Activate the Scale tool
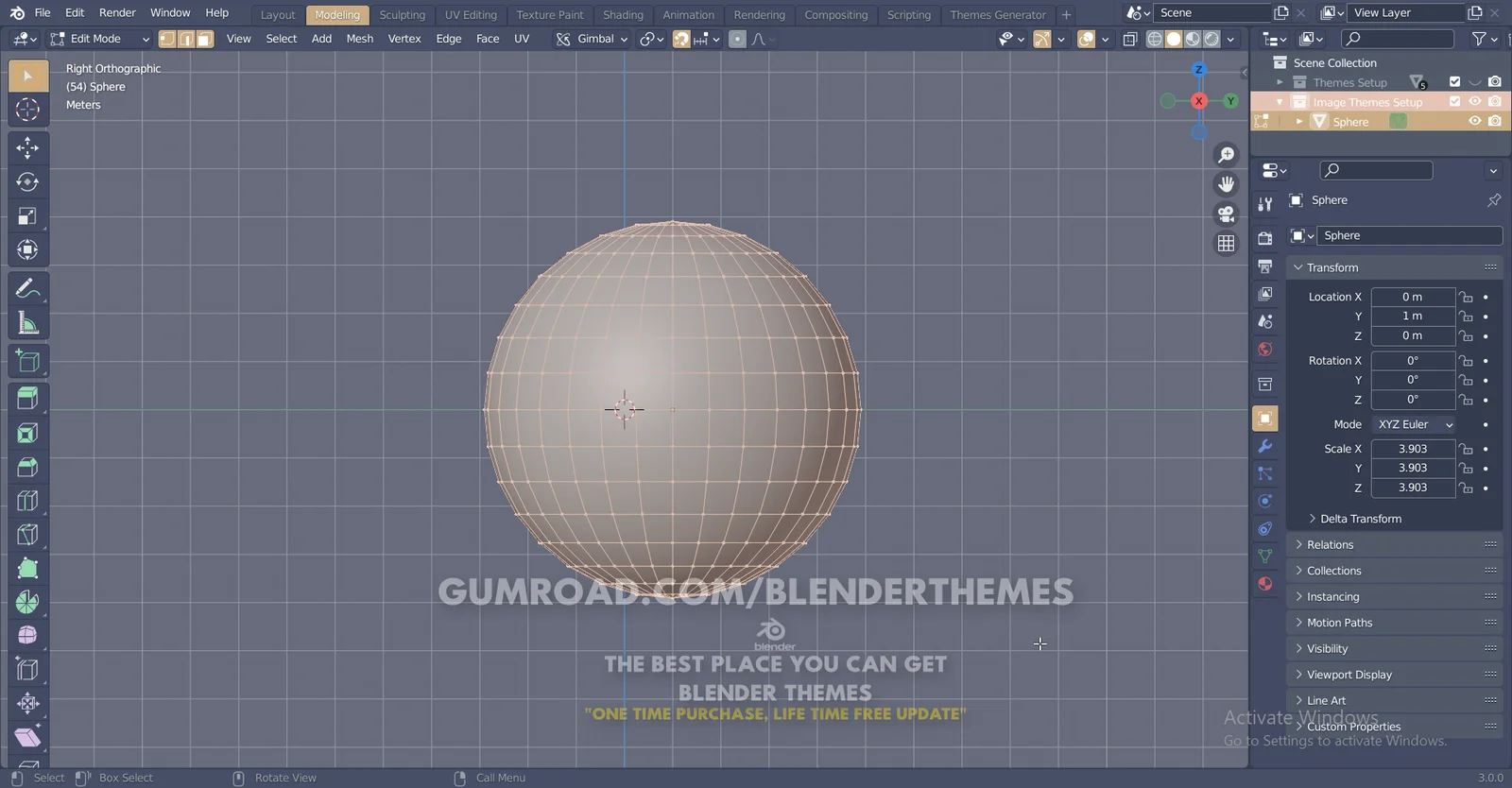 pos(27,216)
